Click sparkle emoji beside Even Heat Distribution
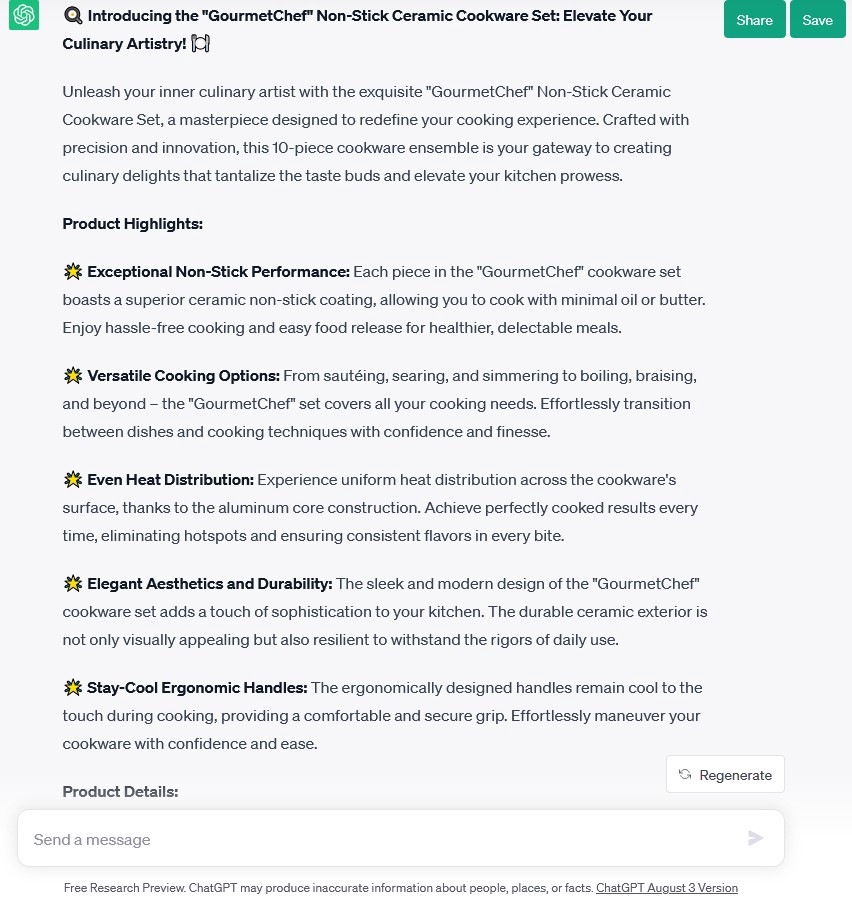 (72, 480)
